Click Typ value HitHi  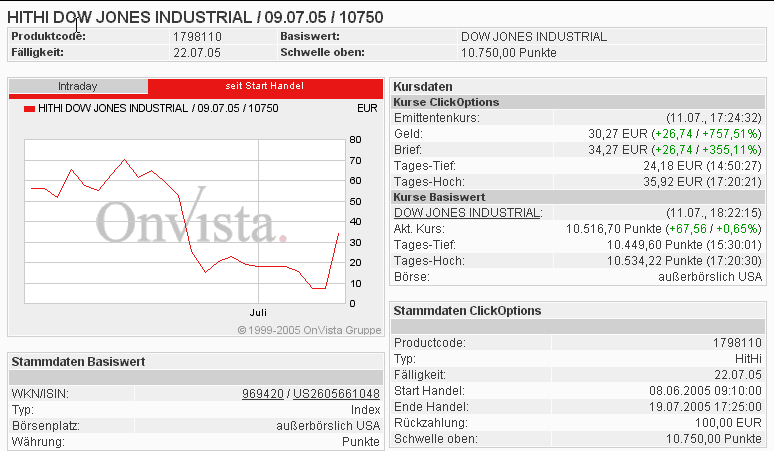[748, 359]
